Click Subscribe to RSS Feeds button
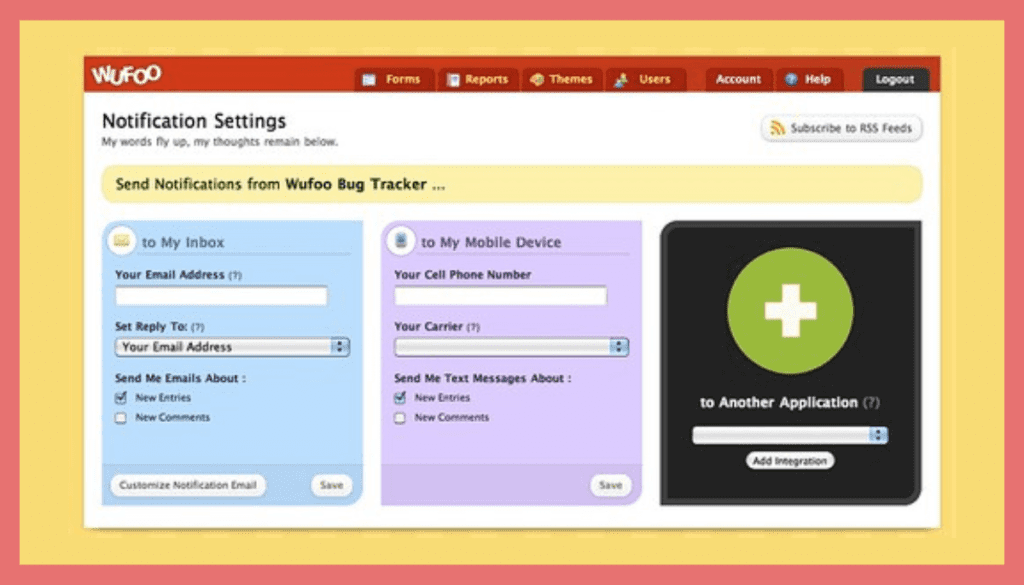1024x585 pixels. coord(842,128)
